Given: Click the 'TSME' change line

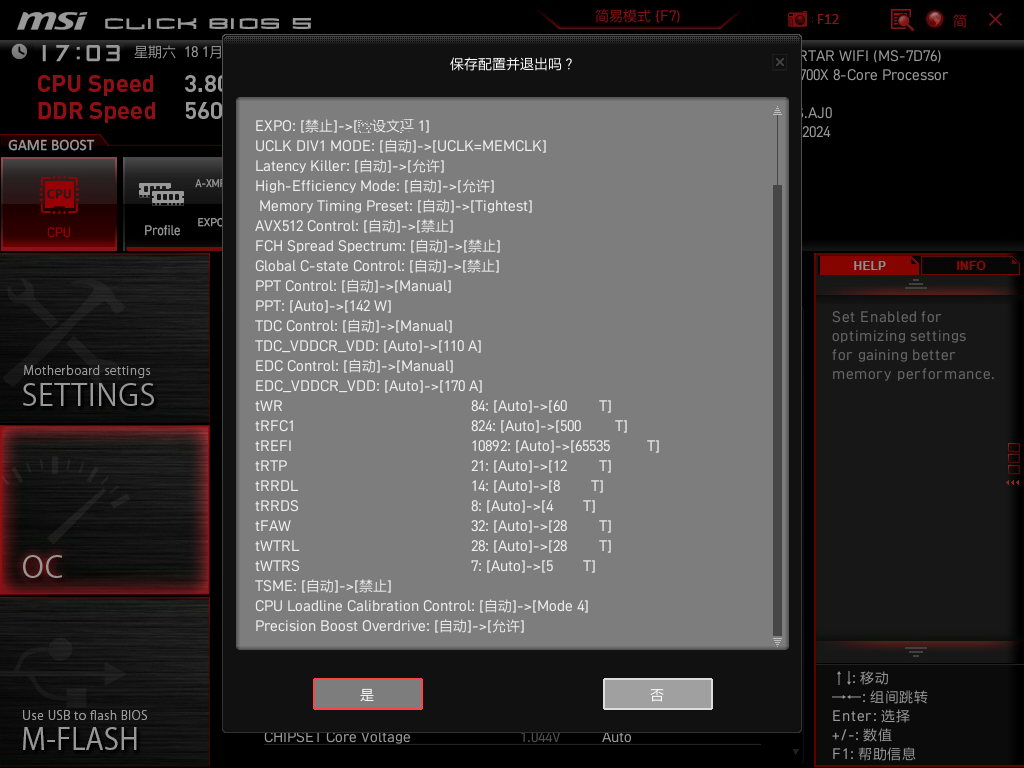Looking at the screenshot, I should pyautogui.click(x=323, y=586).
